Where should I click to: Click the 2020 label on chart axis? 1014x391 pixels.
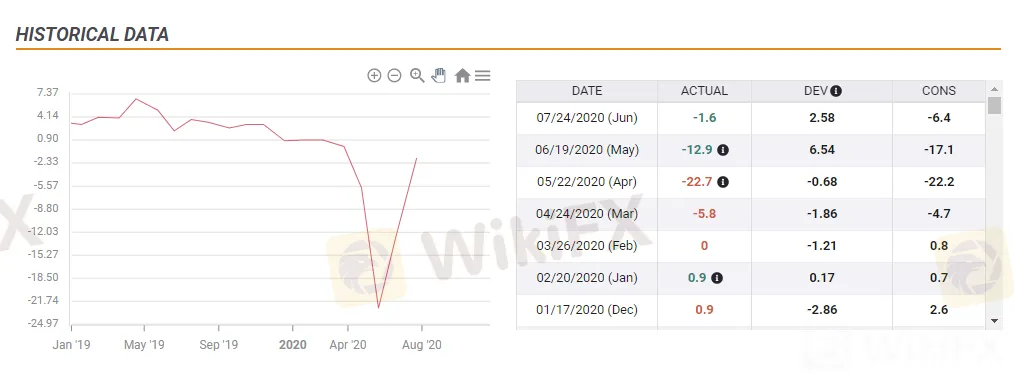click(x=293, y=345)
